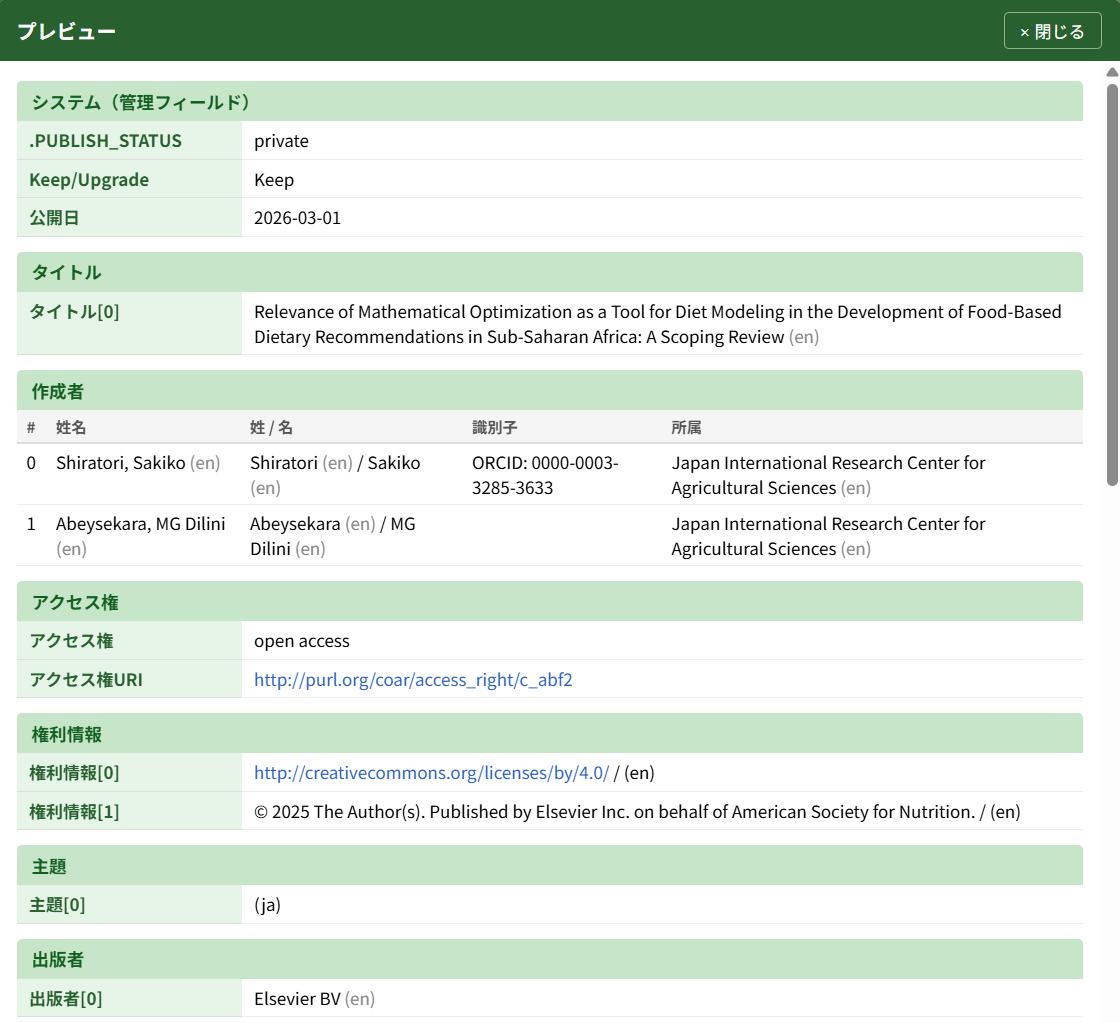Click the 'アクセス権' section header

550,602
